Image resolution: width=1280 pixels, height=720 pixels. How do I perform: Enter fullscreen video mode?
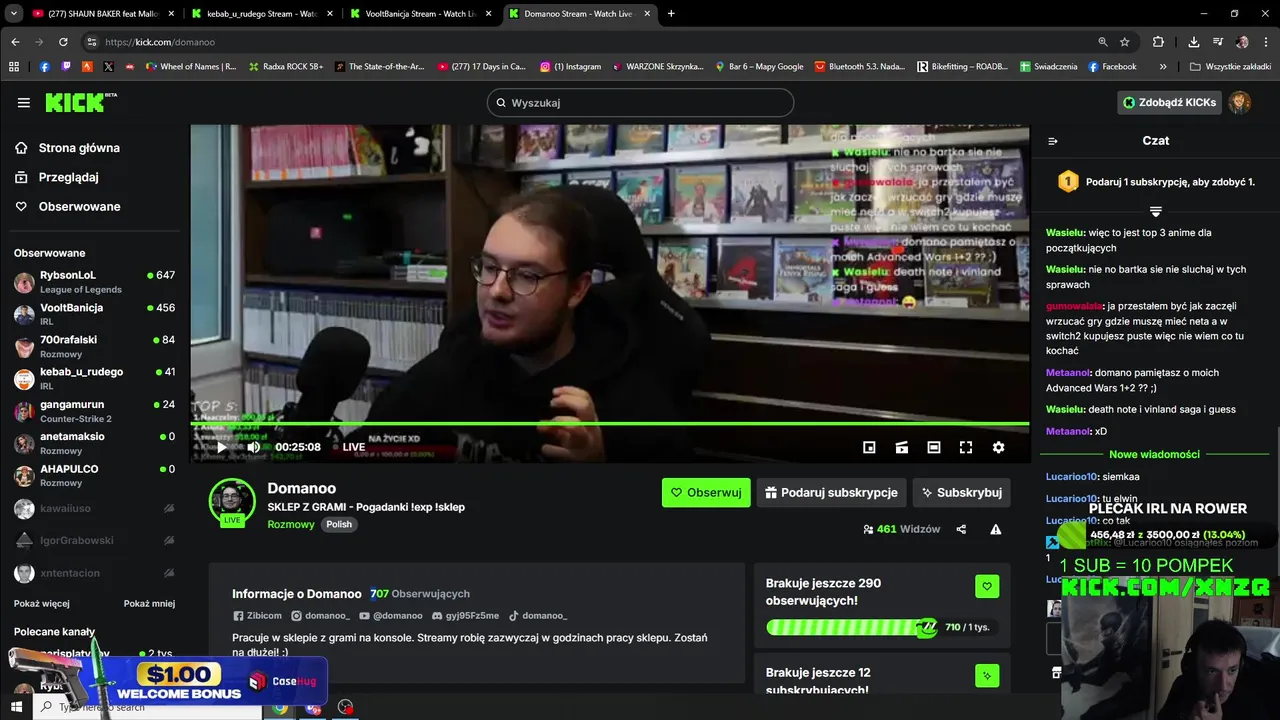(965, 447)
